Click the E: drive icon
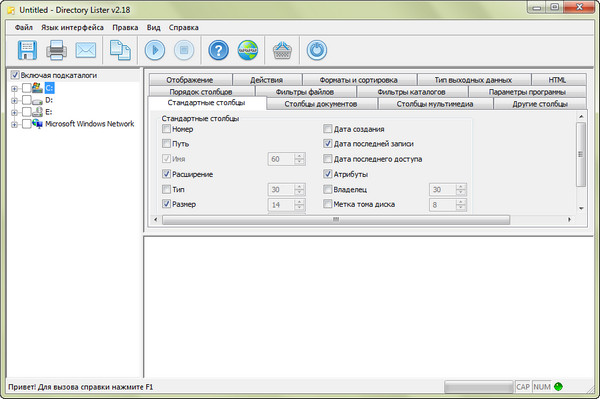Viewport: 600px width, 399px height. (x=37, y=112)
